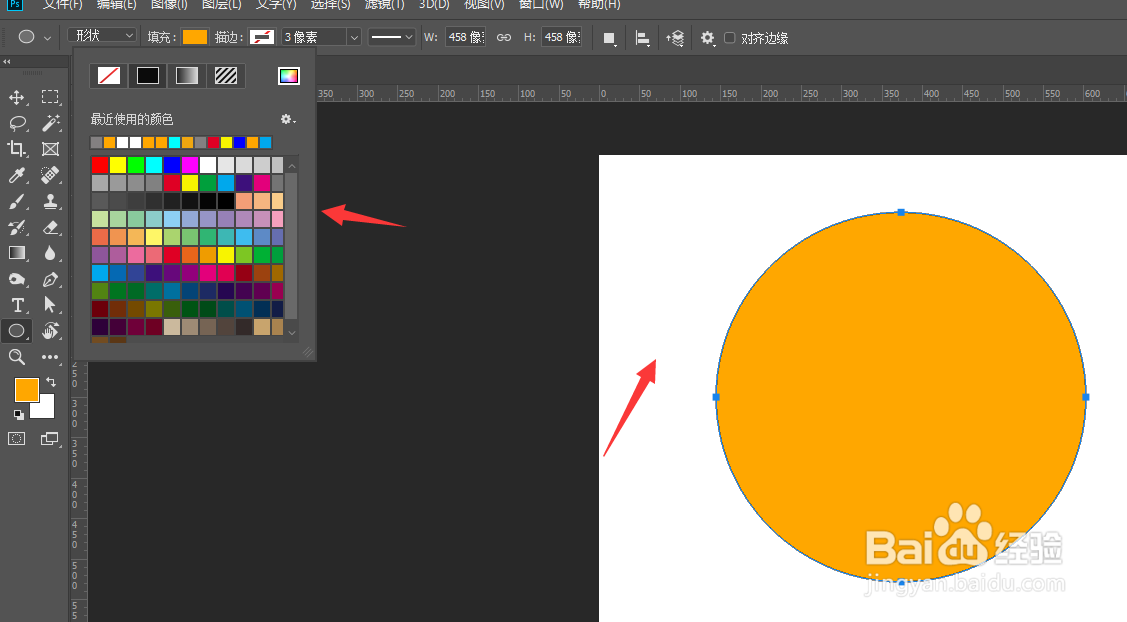Open the 滤镜(T) menu
The width and height of the screenshot is (1127, 622).
click(385, 5)
